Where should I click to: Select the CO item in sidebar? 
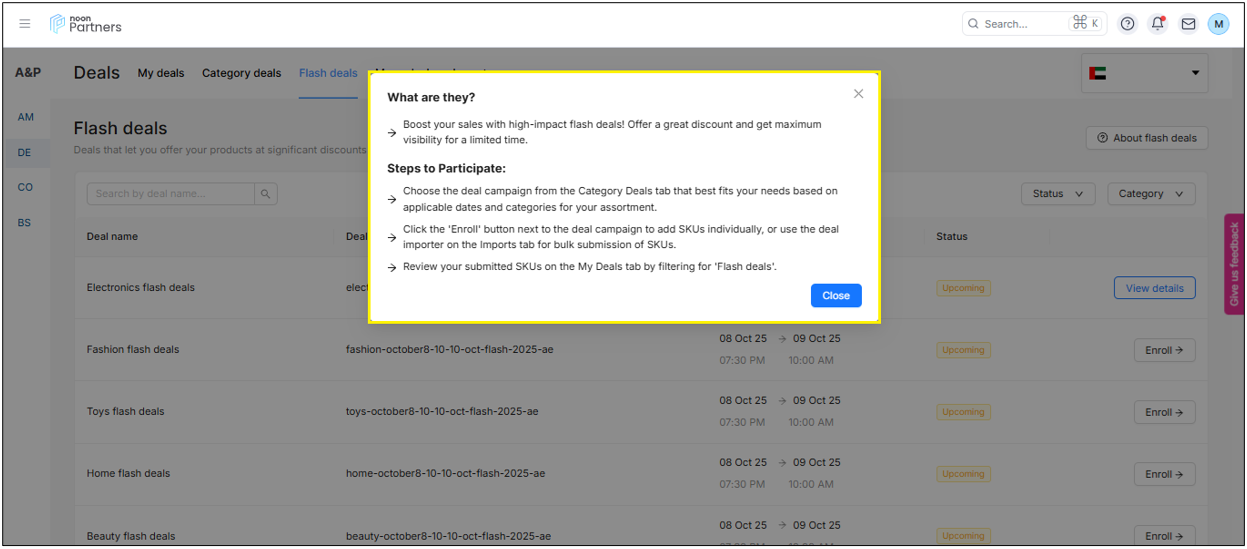click(25, 188)
